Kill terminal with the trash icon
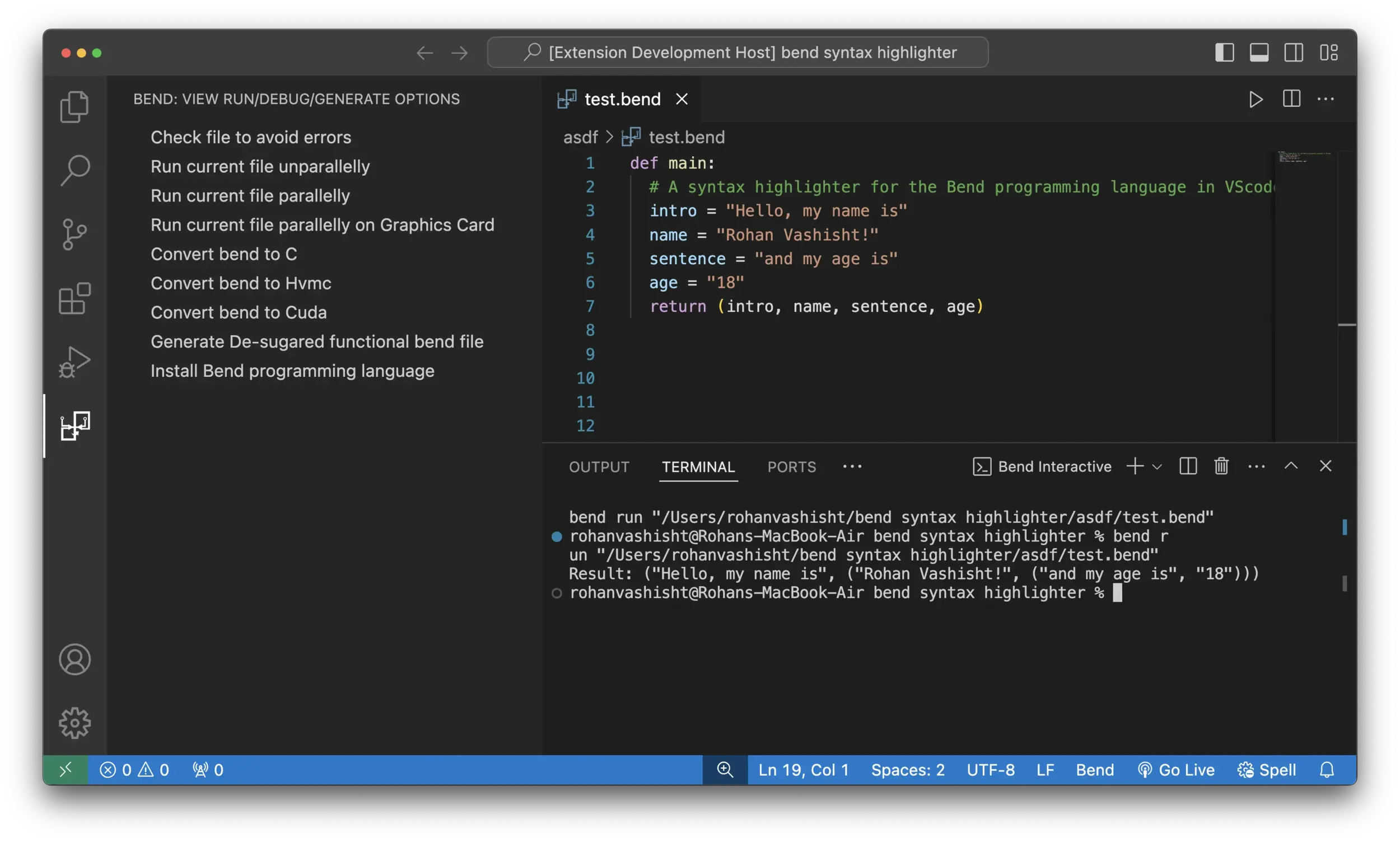Viewport: 1400px width, 842px height. 1221,466
